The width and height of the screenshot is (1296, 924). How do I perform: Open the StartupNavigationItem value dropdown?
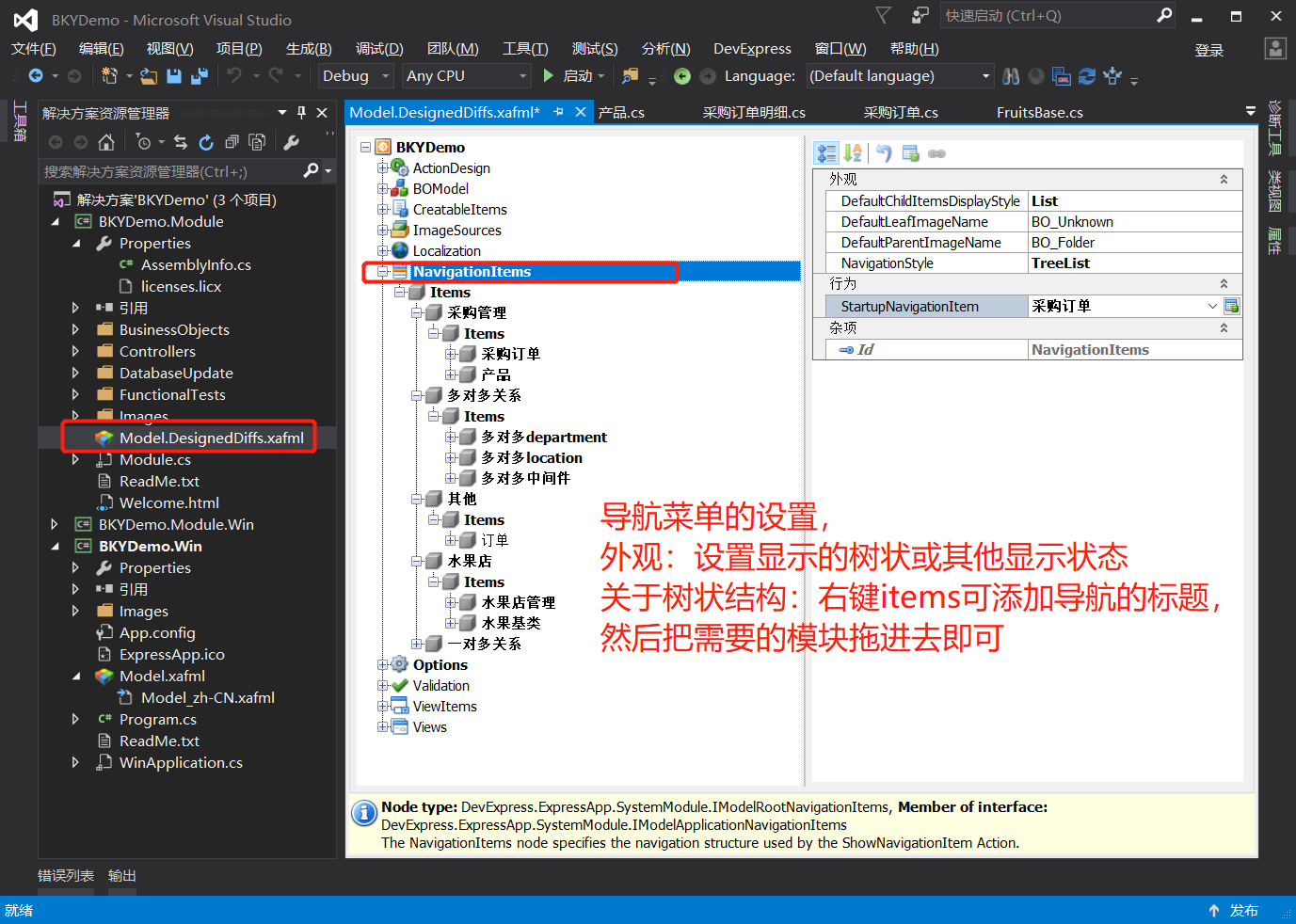click(x=1212, y=306)
